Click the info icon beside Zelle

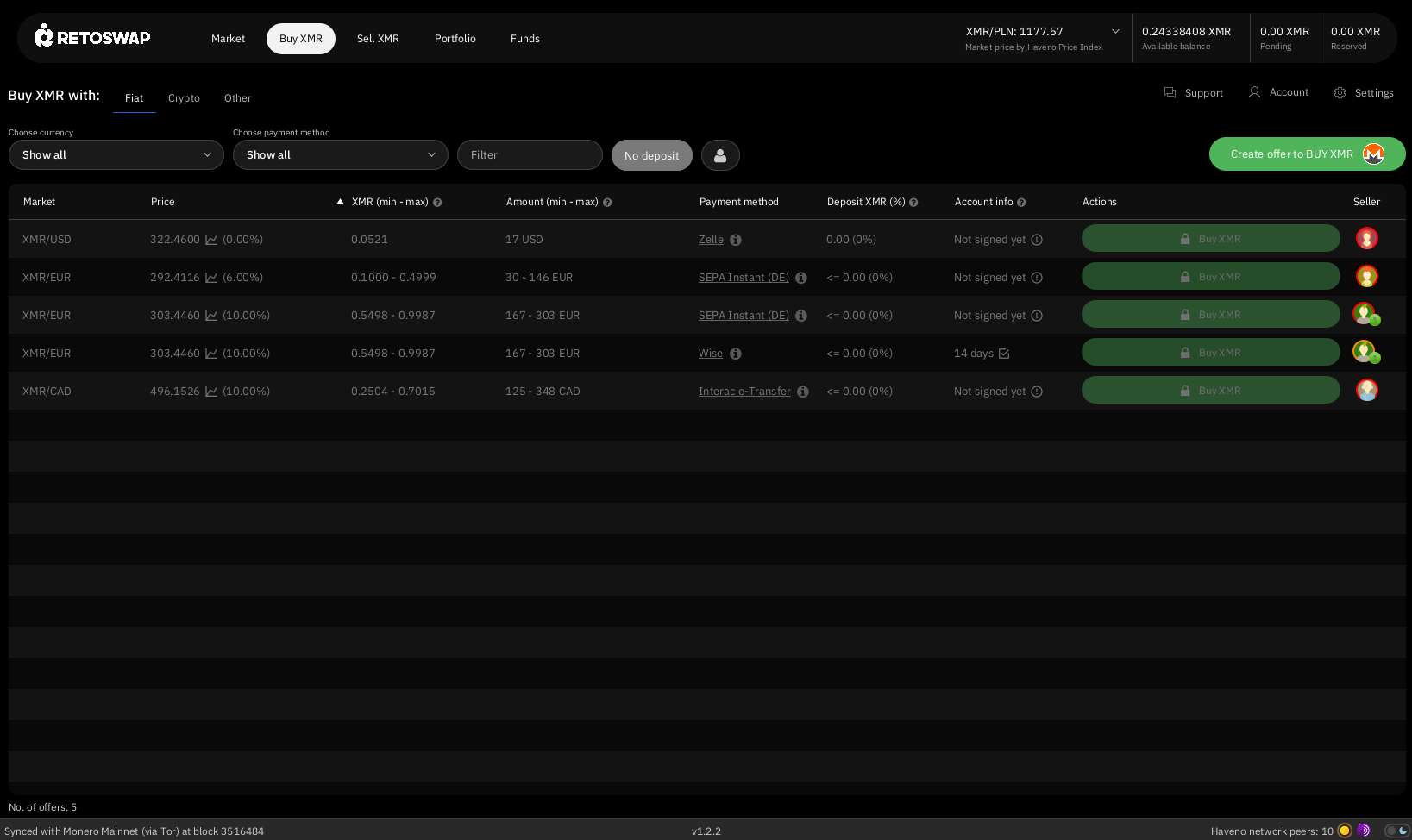[736, 240]
